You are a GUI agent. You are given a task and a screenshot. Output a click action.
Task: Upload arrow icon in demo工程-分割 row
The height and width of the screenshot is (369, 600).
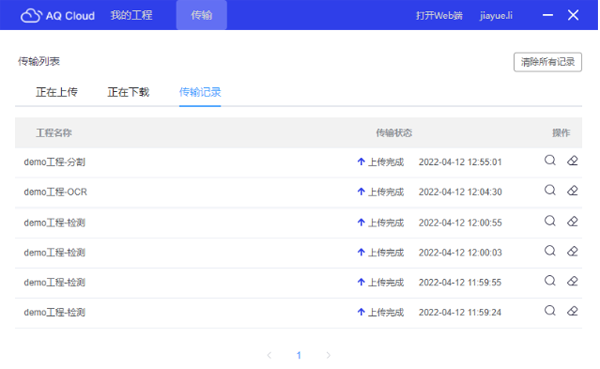coord(361,162)
